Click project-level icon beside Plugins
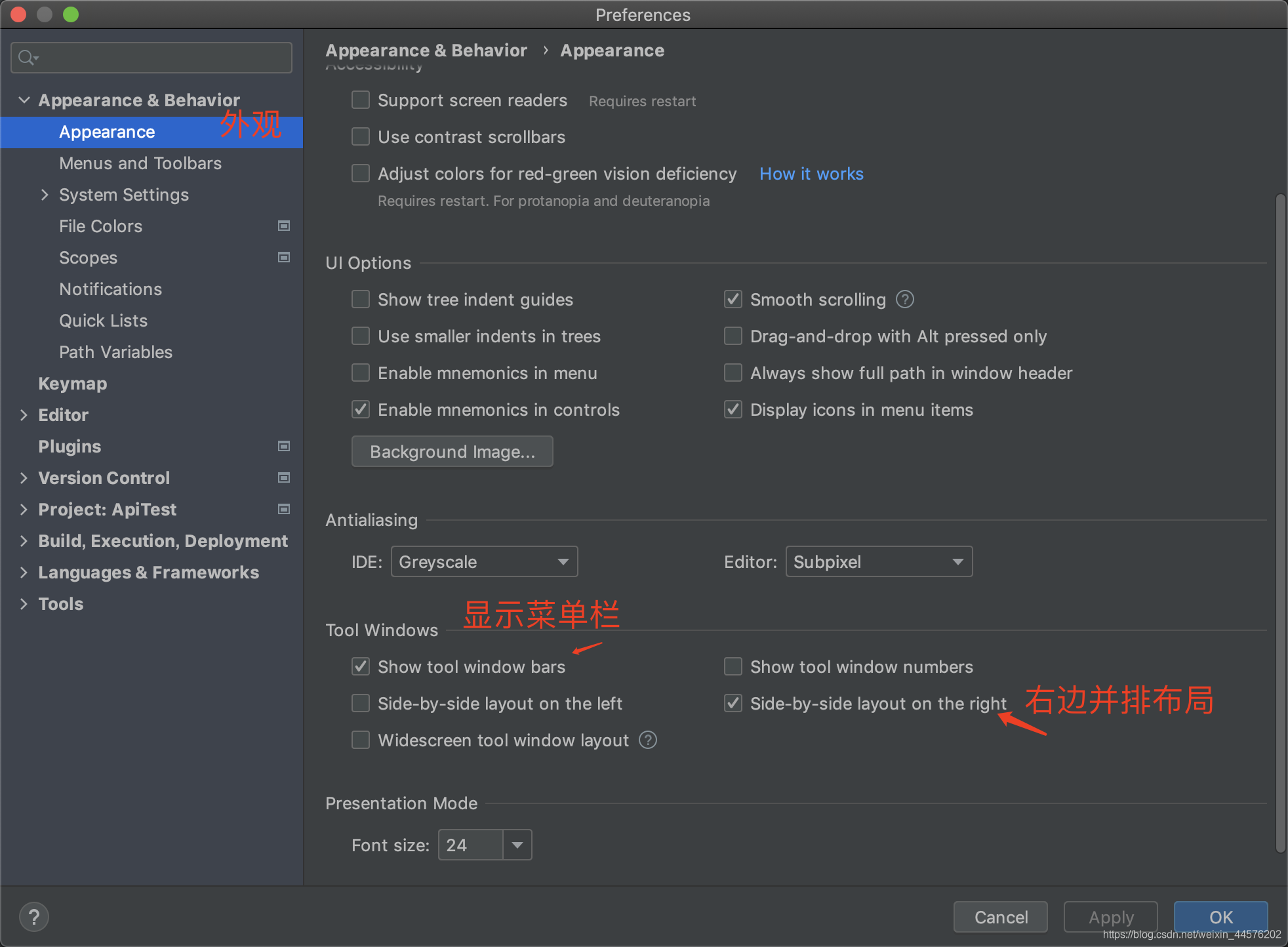The height and width of the screenshot is (947, 1288). [284, 447]
